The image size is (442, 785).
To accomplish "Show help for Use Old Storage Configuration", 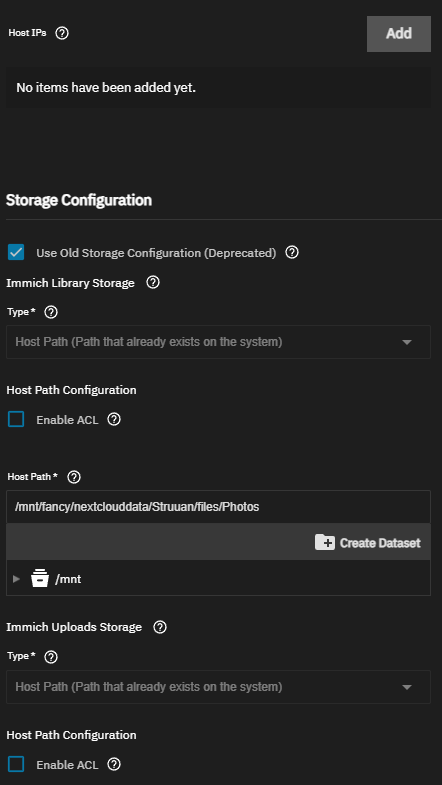I will (292, 252).
